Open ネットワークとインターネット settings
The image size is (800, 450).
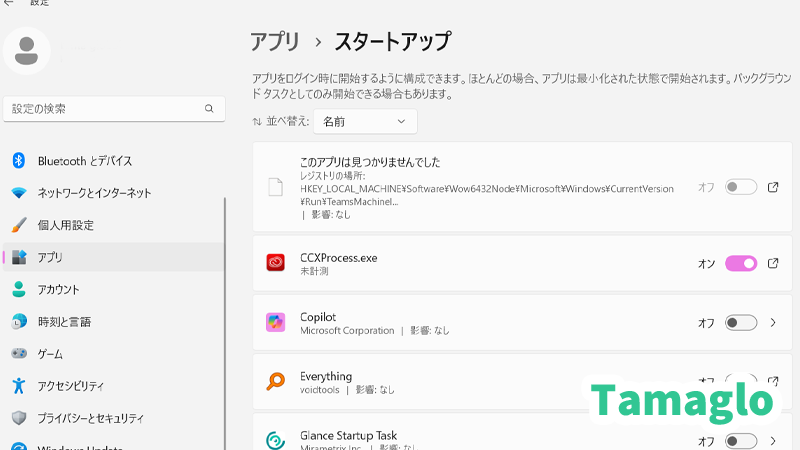(94, 193)
